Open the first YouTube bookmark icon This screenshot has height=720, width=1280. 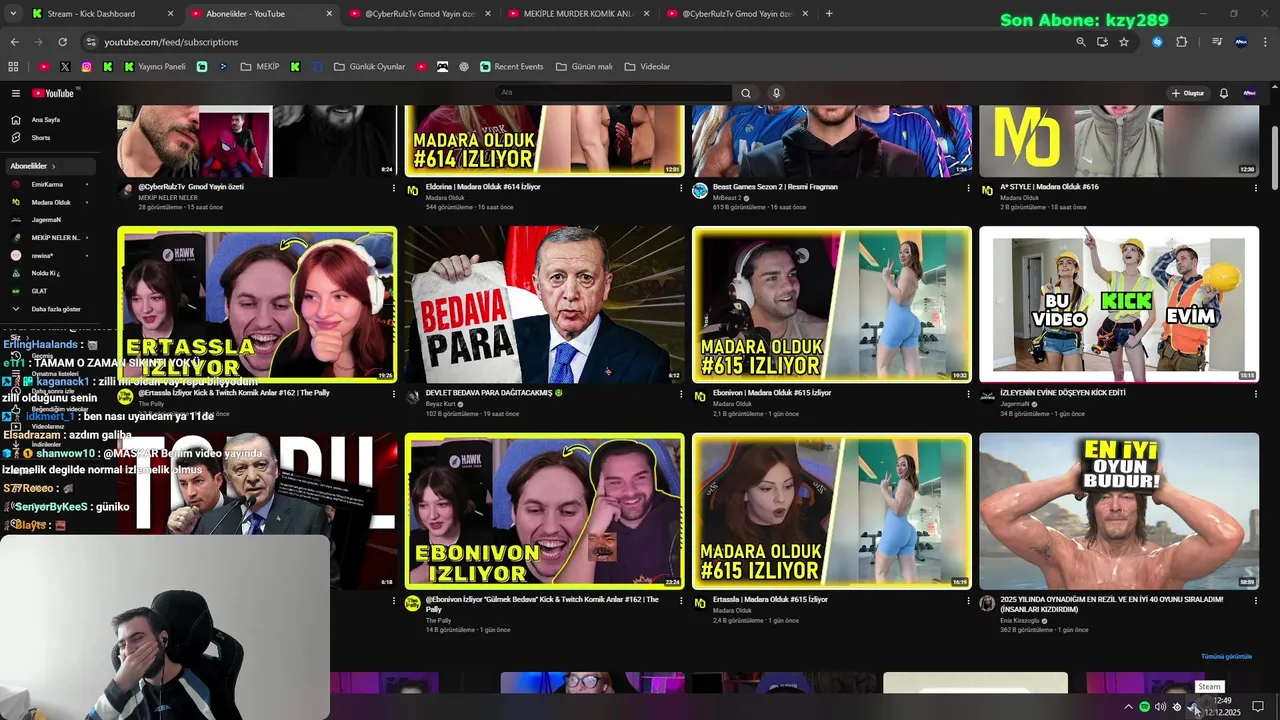44,67
